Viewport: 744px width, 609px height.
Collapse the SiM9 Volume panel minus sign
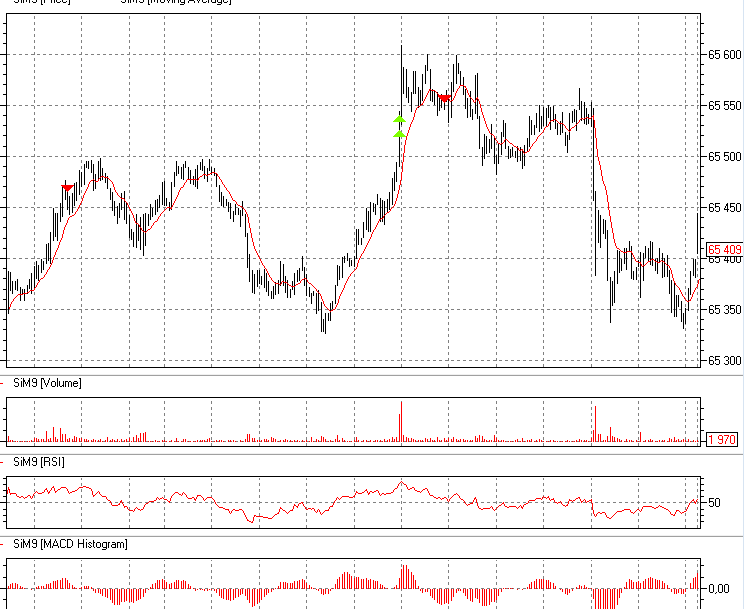coord(4,383)
